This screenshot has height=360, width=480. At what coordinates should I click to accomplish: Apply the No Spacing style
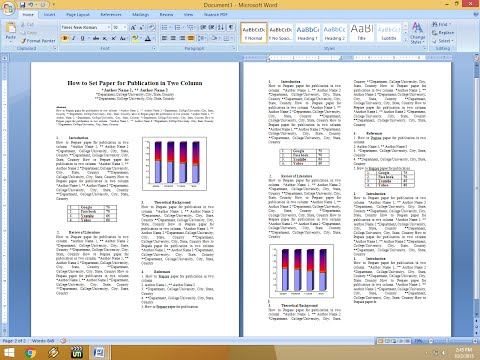coord(281,33)
